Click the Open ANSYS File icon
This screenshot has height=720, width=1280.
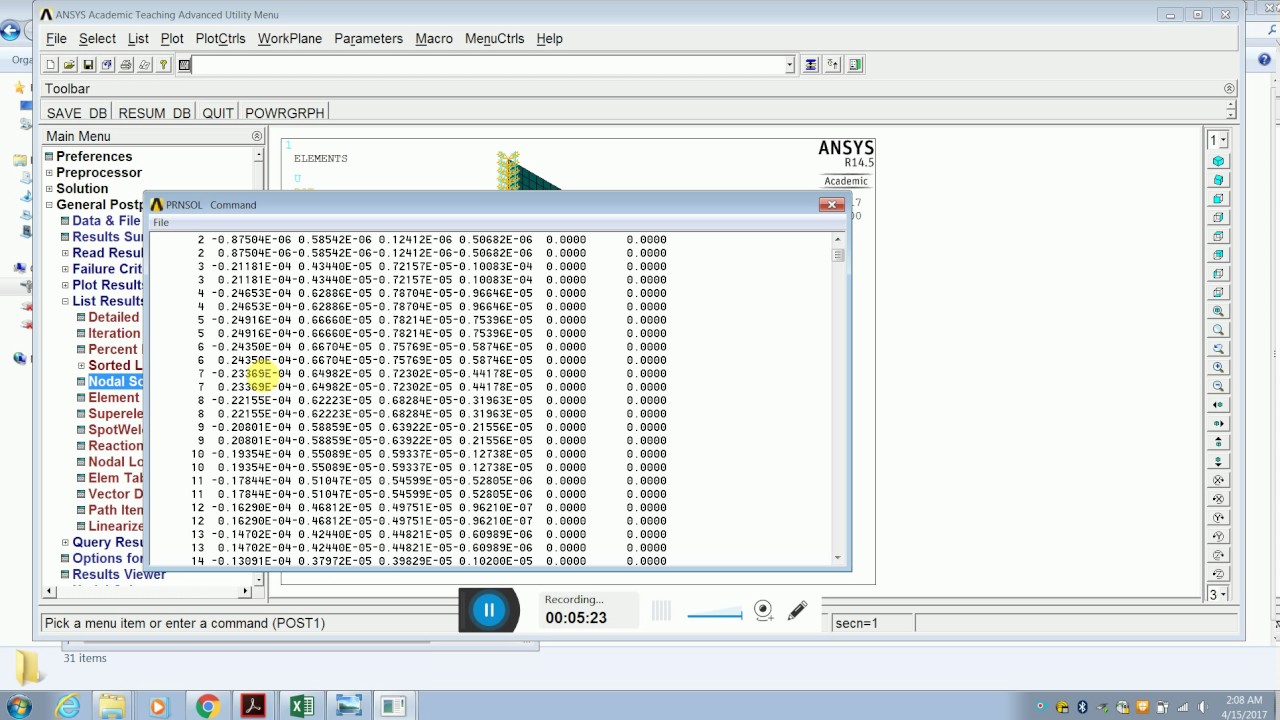click(69, 65)
